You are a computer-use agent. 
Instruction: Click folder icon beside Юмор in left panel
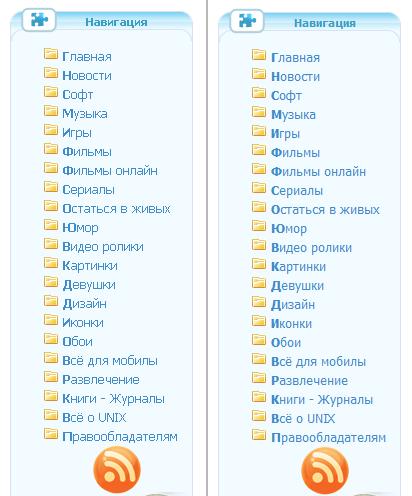click(51, 225)
